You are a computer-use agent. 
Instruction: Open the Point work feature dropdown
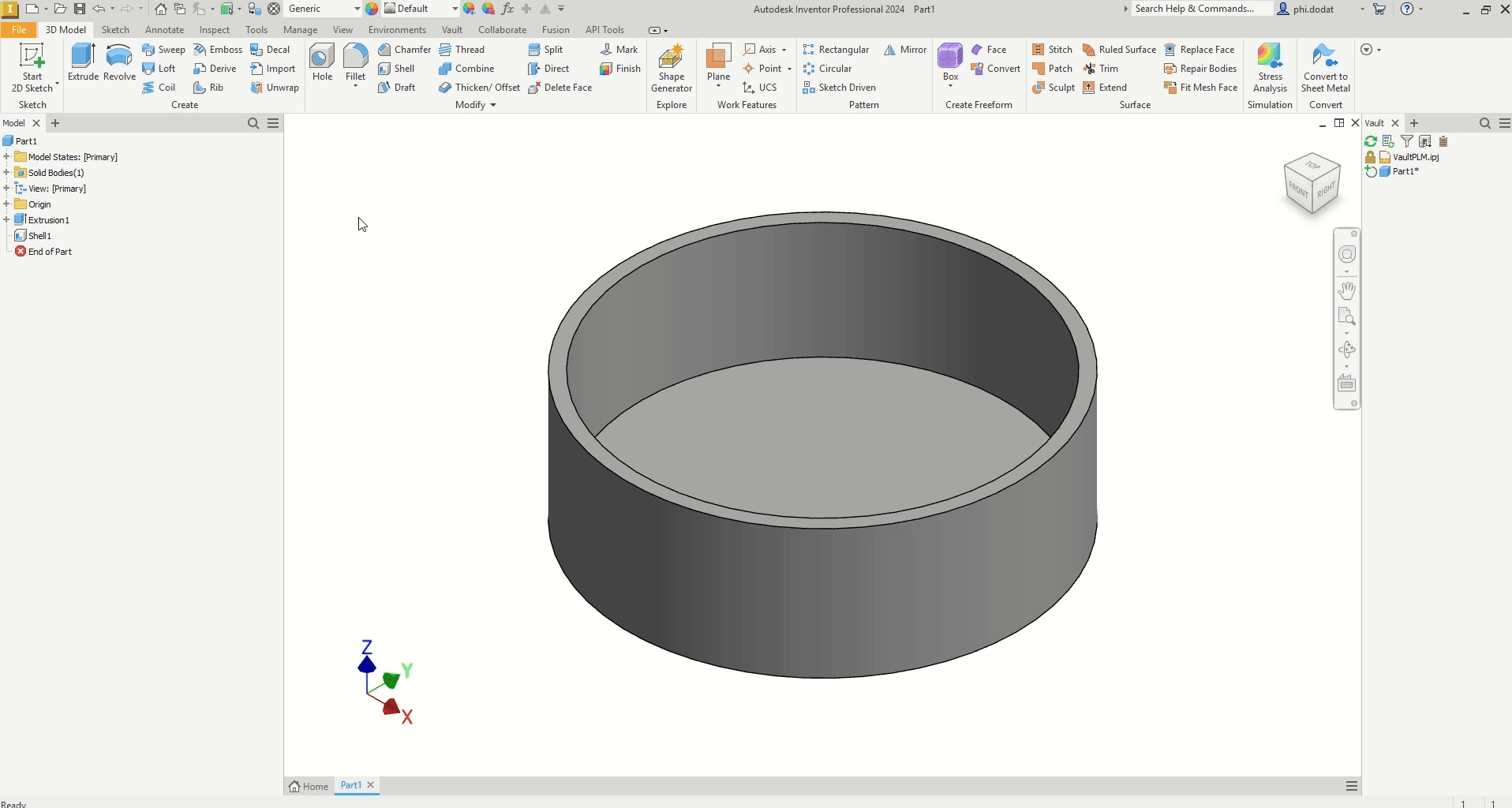(x=788, y=69)
